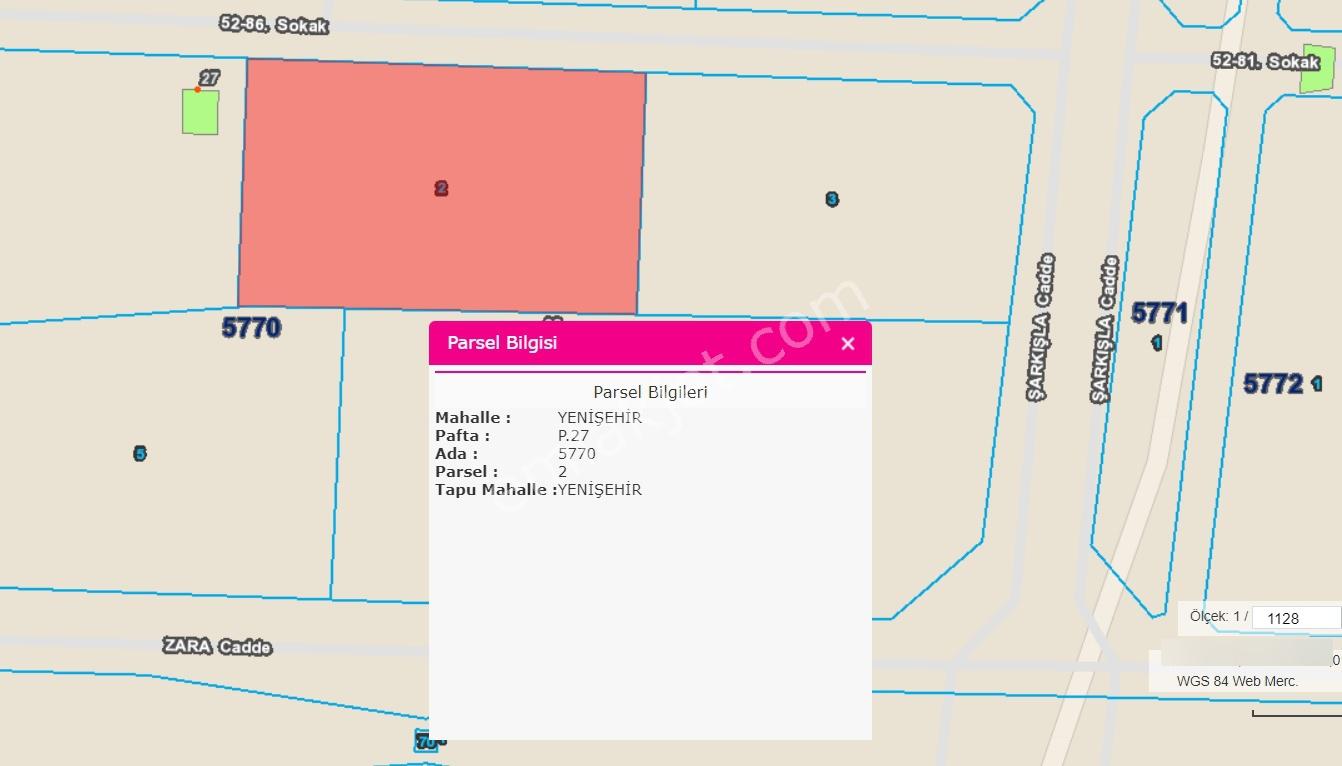Click the 52-86. Sokak street label
The image size is (1342, 766).
pos(274,25)
